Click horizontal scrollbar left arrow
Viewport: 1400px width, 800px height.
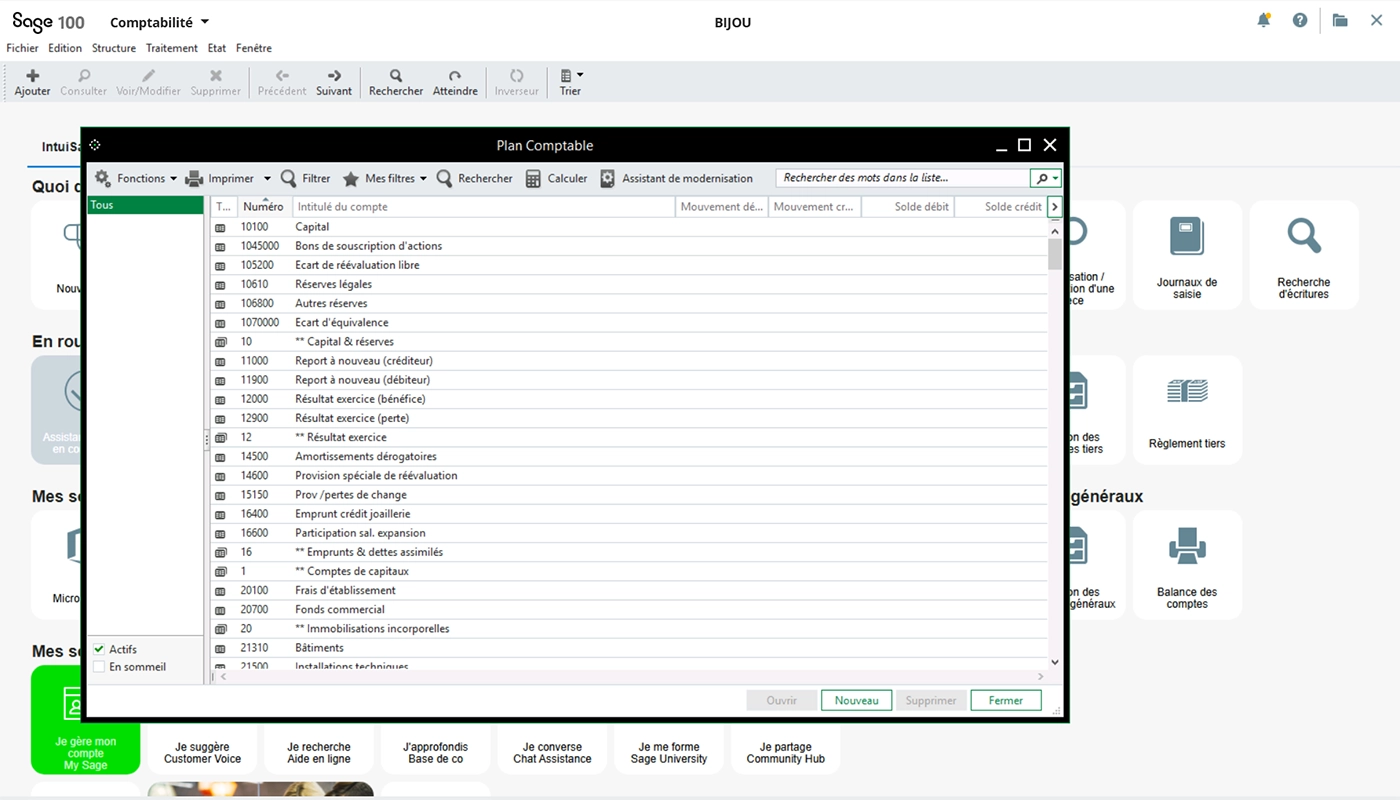(x=222, y=677)
